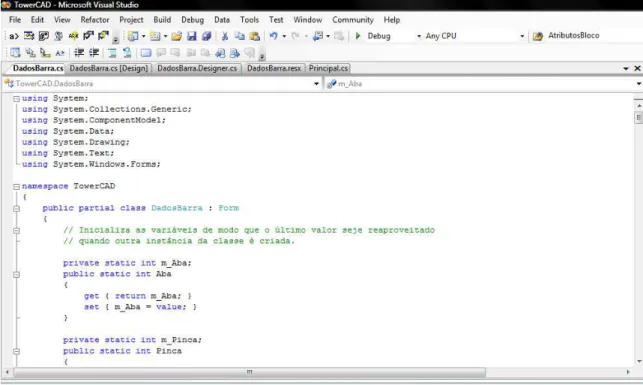Click the Cut scissors icon
This screenshot has width=643, height=385.
click(225, 36)
